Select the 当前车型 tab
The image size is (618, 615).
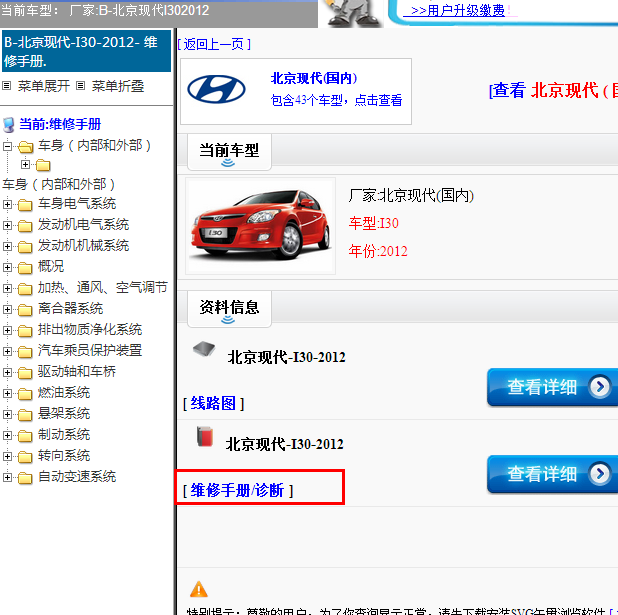pyautogui.click(x=229, y=152)
